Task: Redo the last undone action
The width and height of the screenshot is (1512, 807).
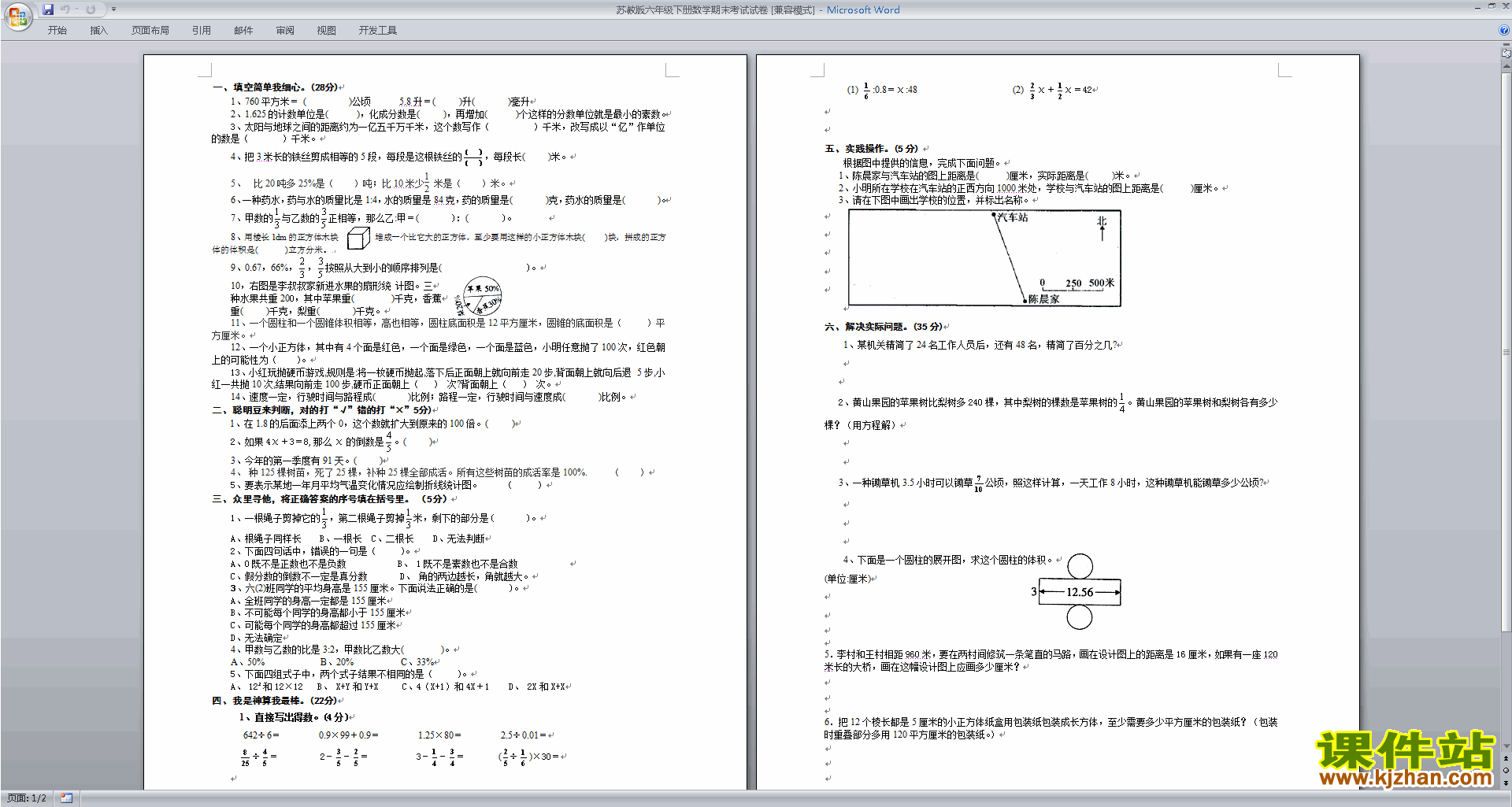Action: [91, 9]
